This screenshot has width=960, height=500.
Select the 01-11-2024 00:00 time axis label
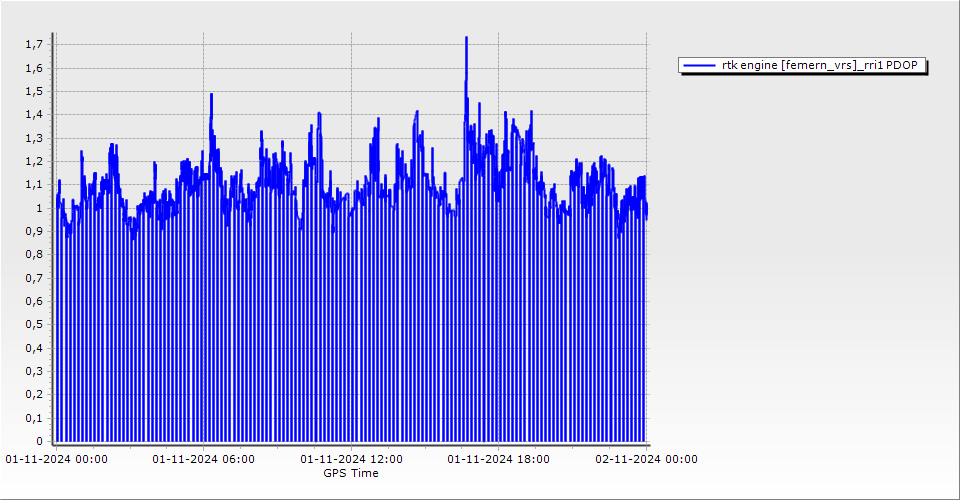(x=56, y=459)
